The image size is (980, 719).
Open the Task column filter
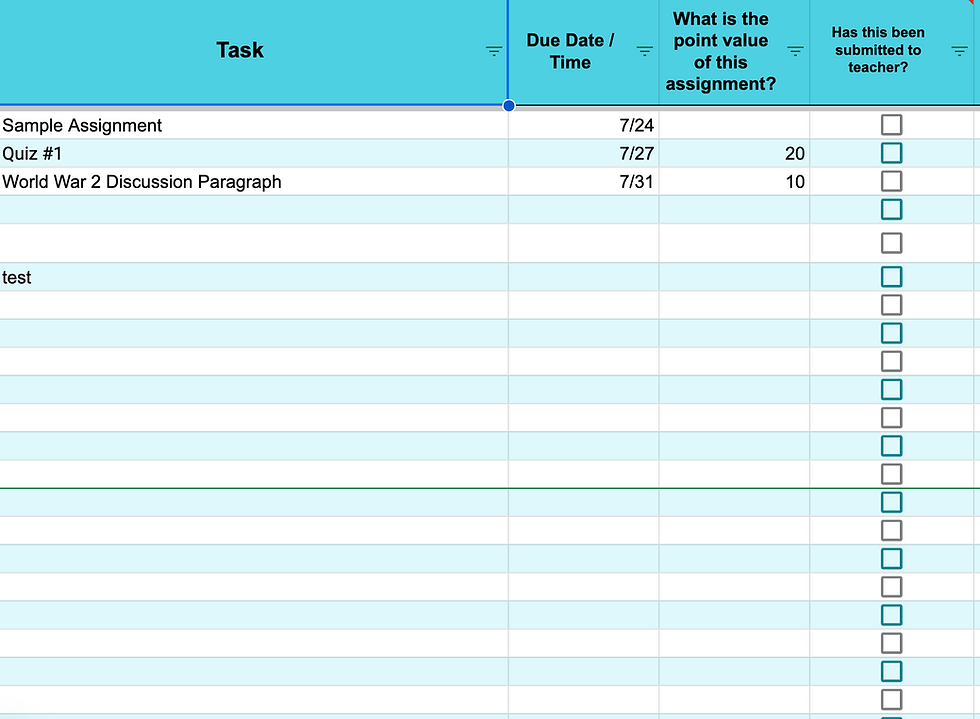pos(494,51)
